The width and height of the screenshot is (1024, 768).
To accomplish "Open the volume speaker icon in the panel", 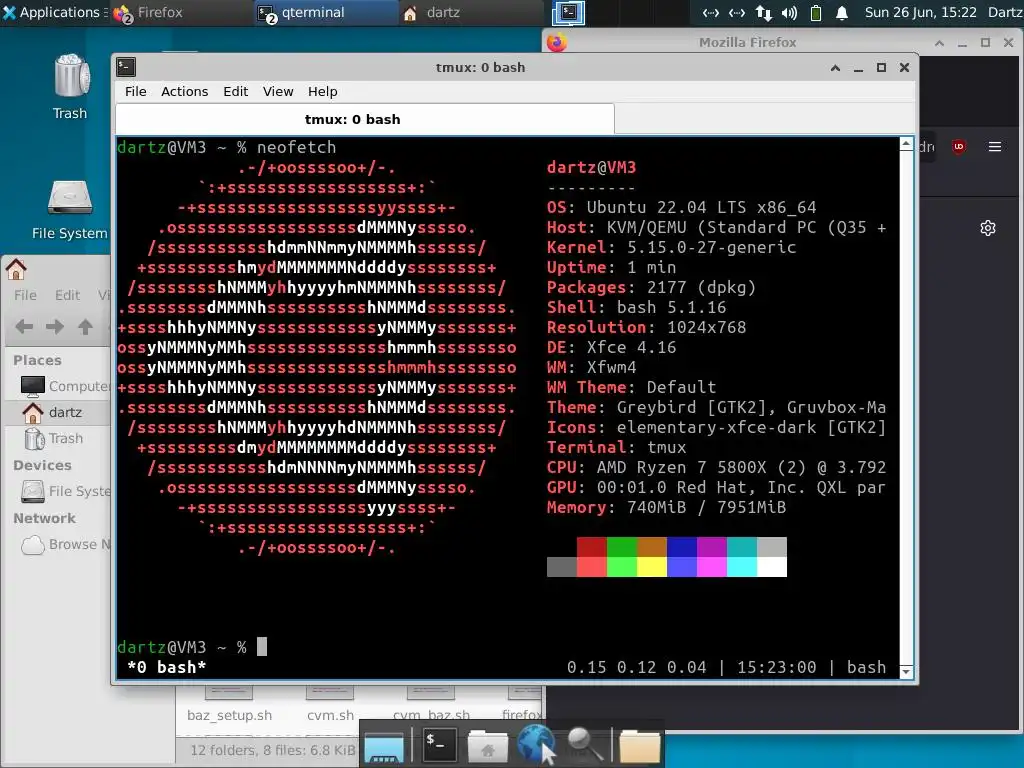I will pos(790,12).
